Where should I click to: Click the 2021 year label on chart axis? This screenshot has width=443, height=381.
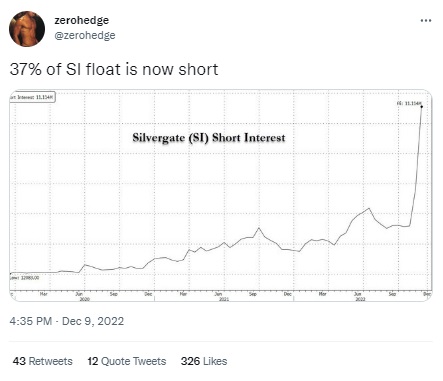pos(224,299)
